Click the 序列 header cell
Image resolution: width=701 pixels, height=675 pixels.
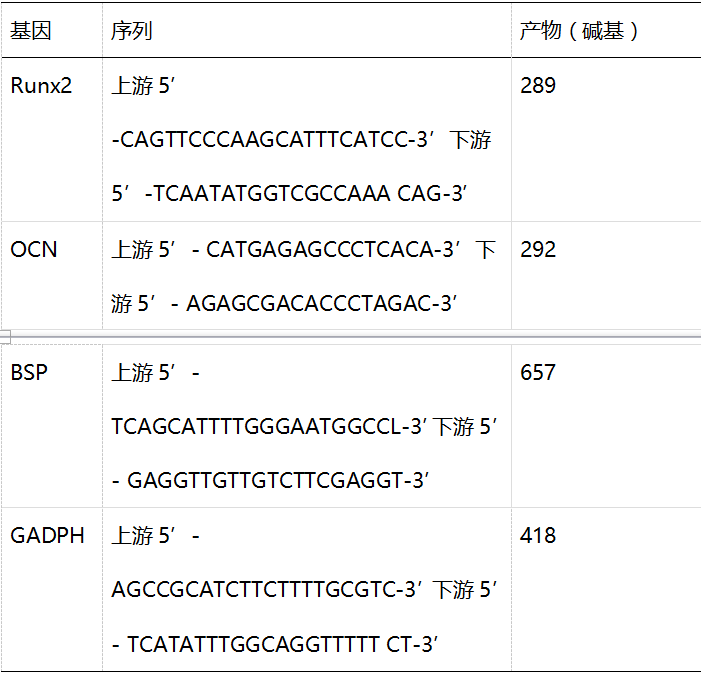pos(132,31)
